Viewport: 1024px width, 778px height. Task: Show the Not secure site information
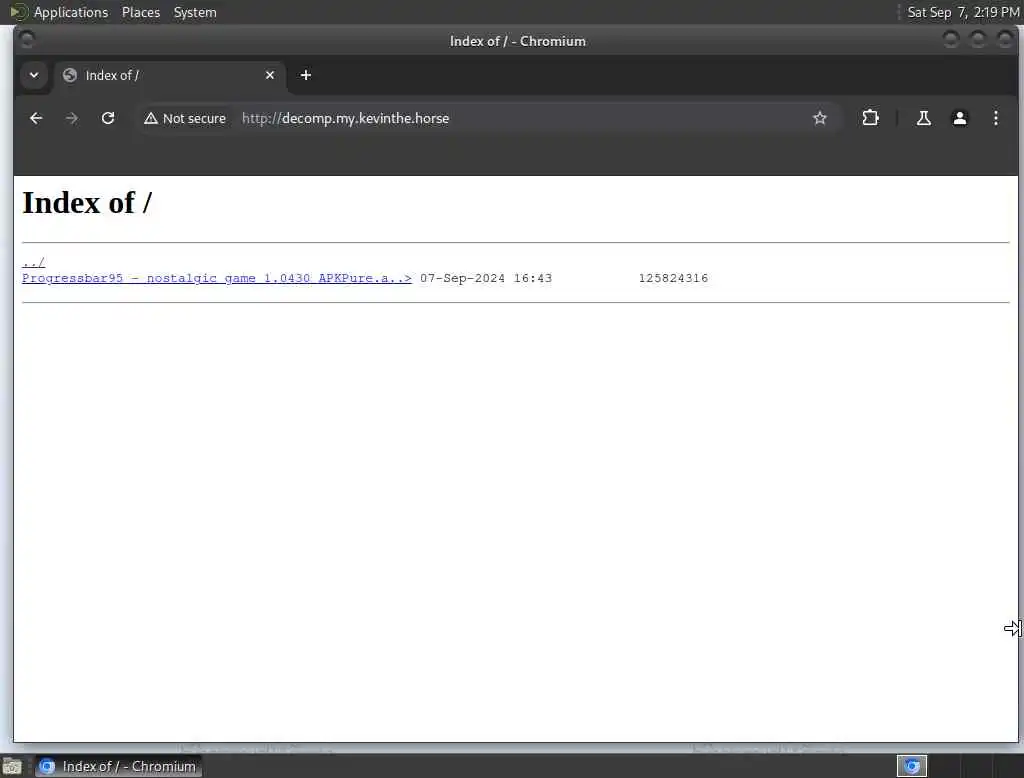(185, 118)
